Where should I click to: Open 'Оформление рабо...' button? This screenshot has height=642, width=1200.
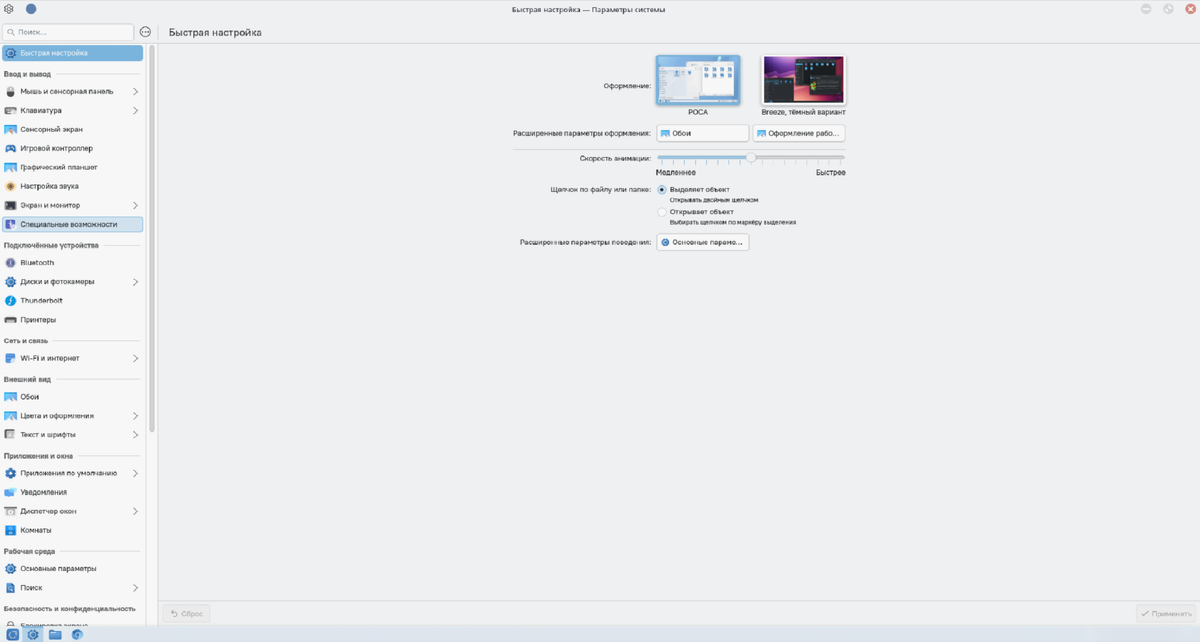[799, 133]
